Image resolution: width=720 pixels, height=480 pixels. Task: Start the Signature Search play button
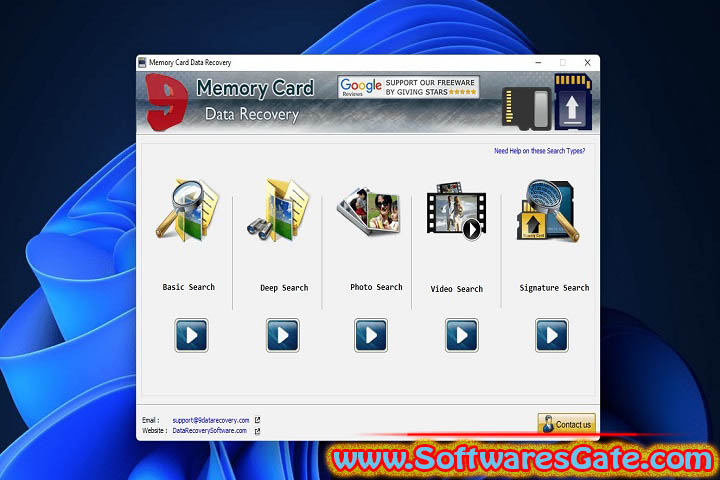[x=551, y=335]
